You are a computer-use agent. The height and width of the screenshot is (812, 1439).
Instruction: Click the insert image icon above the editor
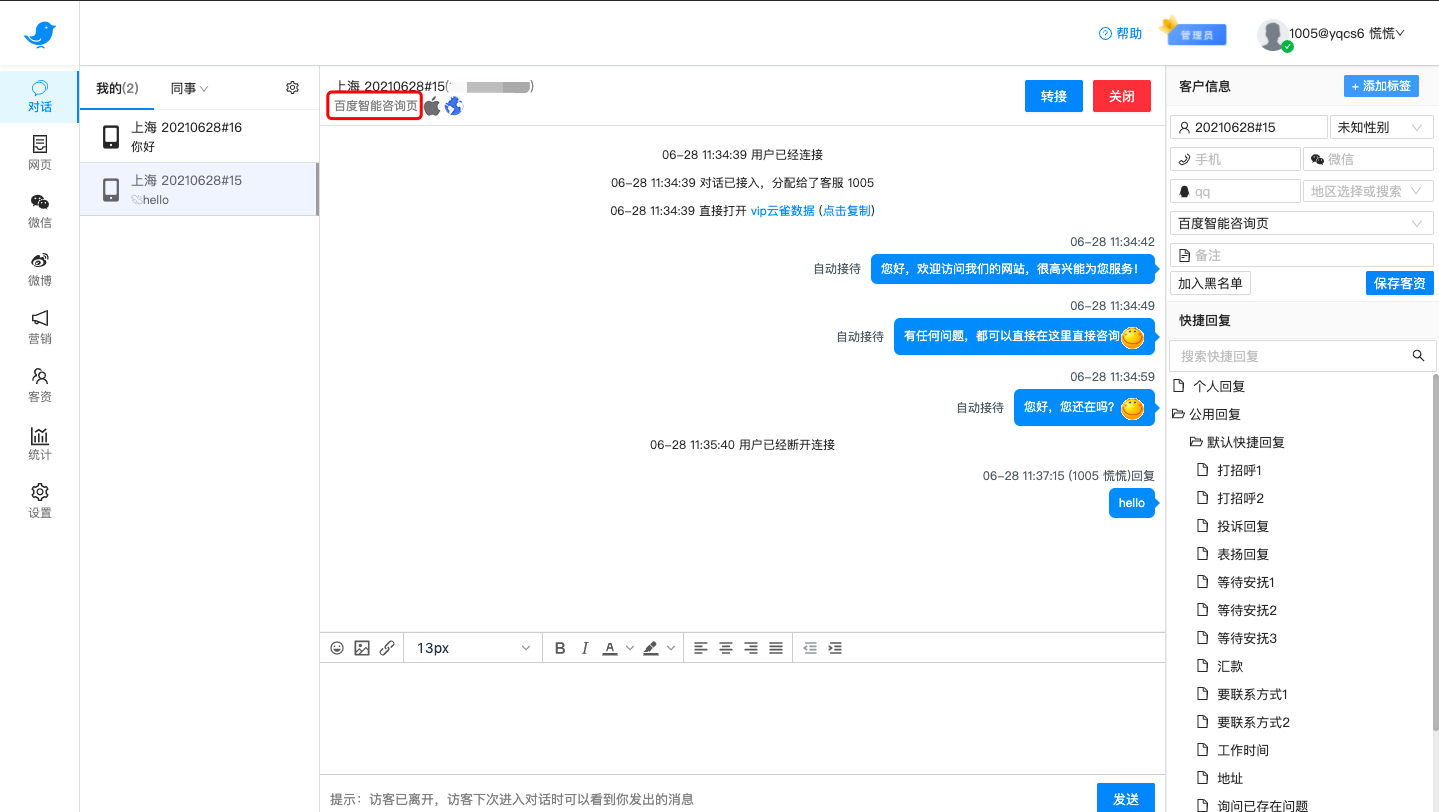pyautogui.click(x=362, y=648)
